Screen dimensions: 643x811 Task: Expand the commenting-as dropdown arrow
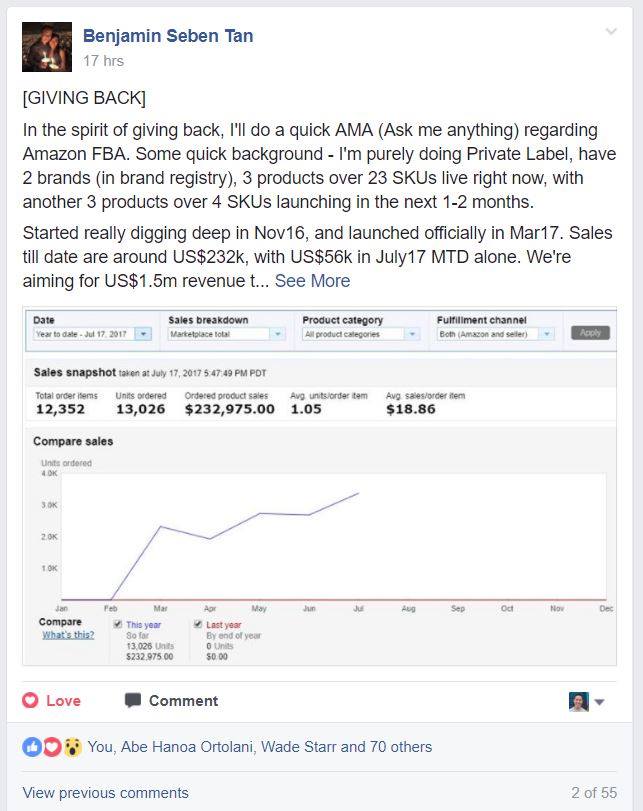(x=600, y=702)
